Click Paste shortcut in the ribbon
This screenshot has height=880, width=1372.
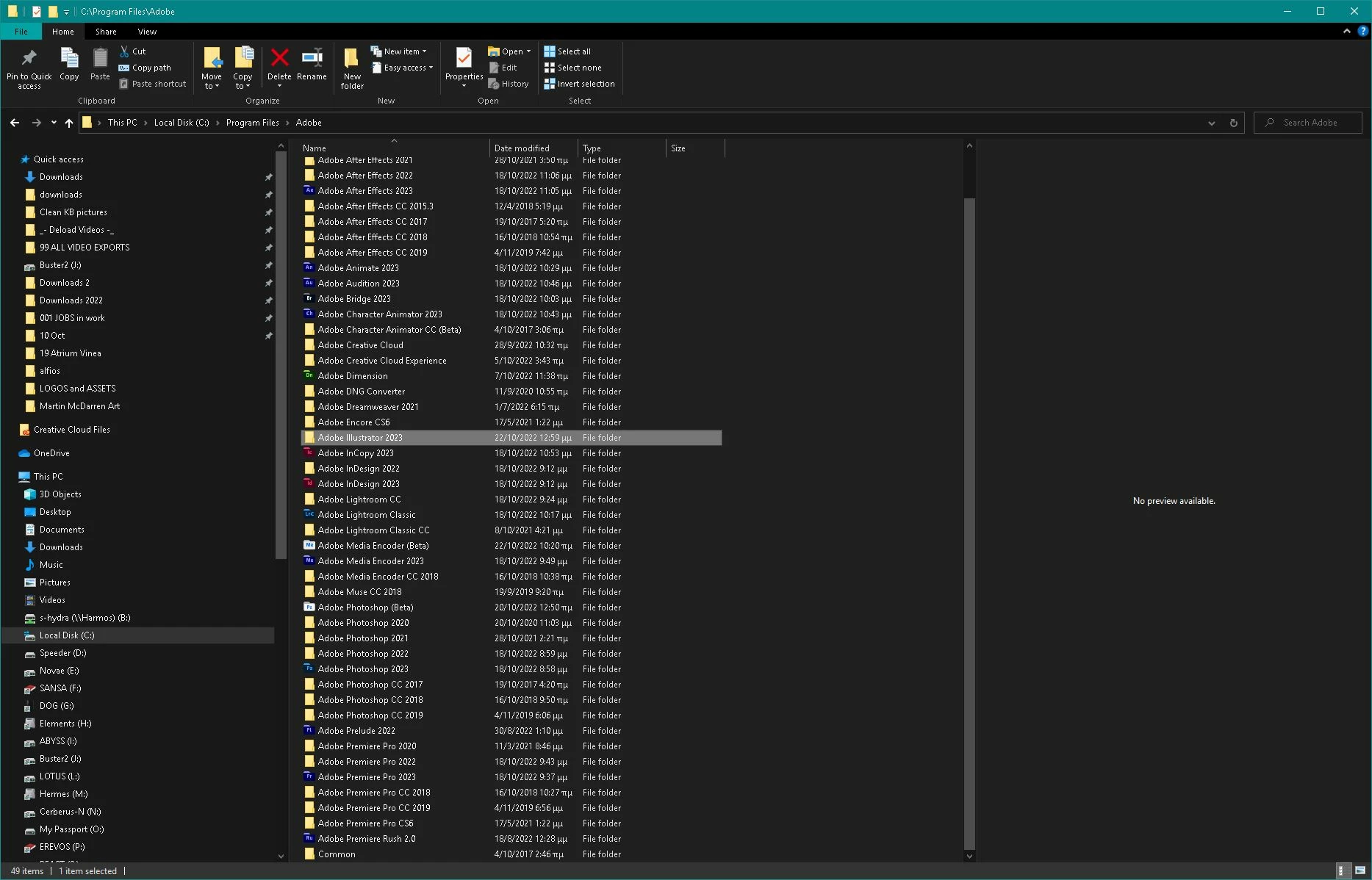point(153,84)
